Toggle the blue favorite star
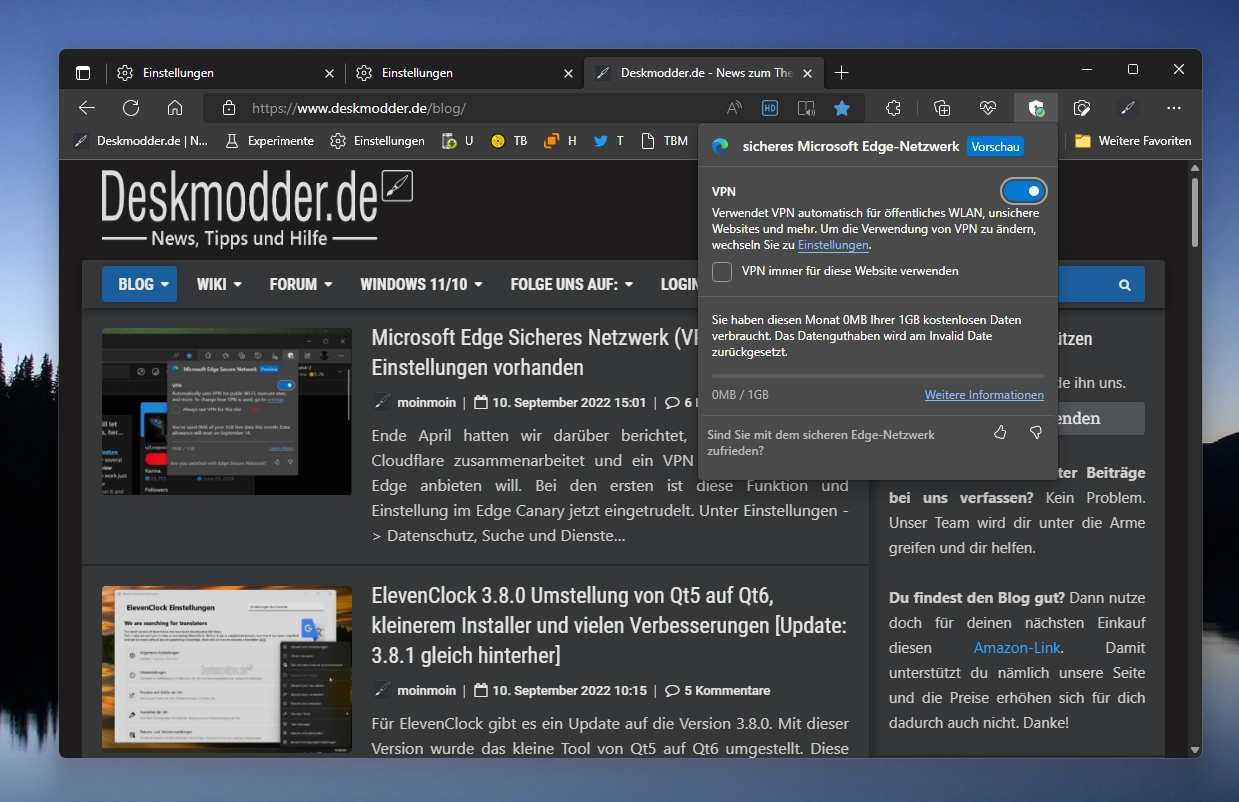Viewport: 1239px width, 802px height. (x=842, y=108)
